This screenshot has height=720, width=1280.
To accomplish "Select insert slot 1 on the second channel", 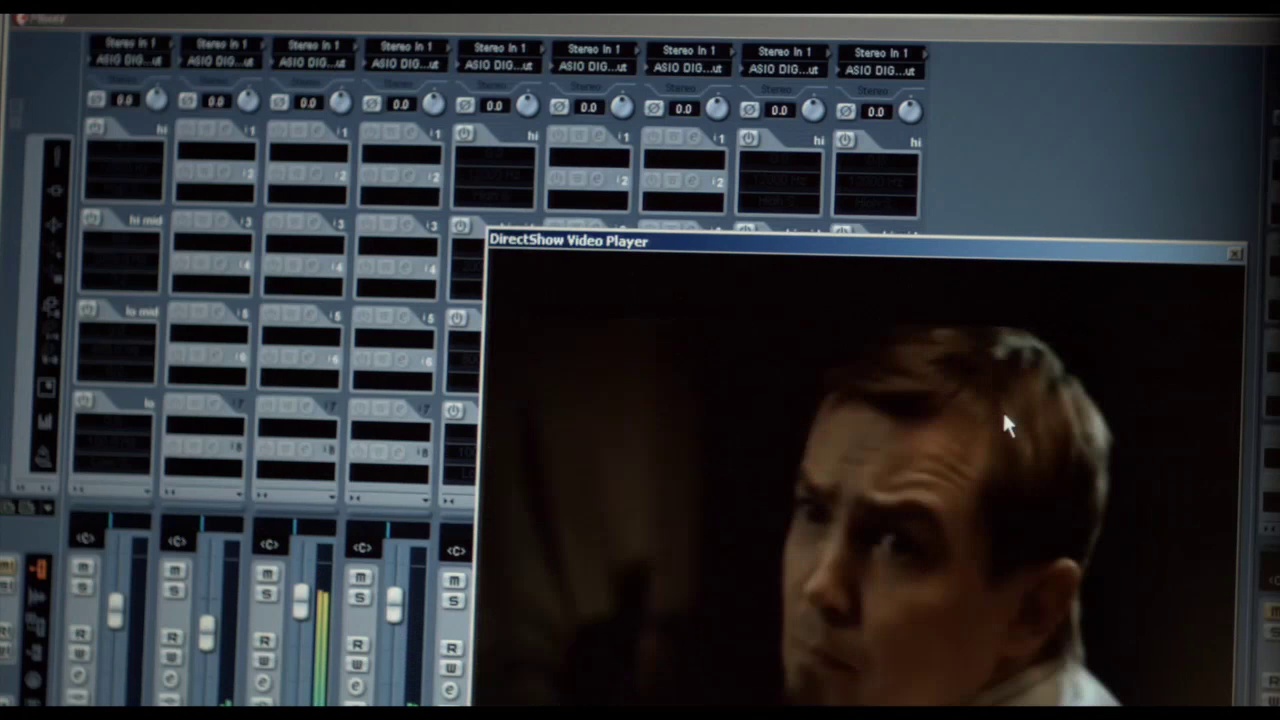I will pyautogui.click(x=215, y=152).
